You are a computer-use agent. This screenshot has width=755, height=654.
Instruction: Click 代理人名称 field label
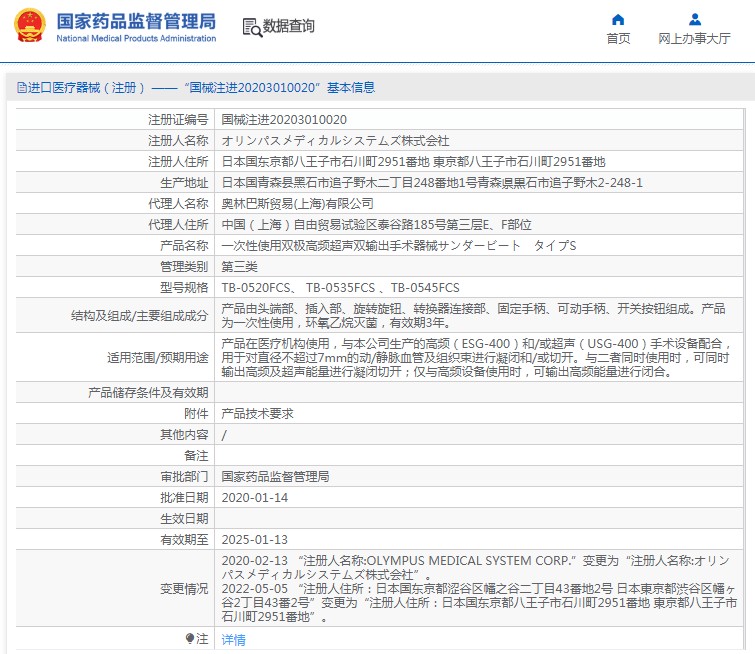tap(178, 204)
